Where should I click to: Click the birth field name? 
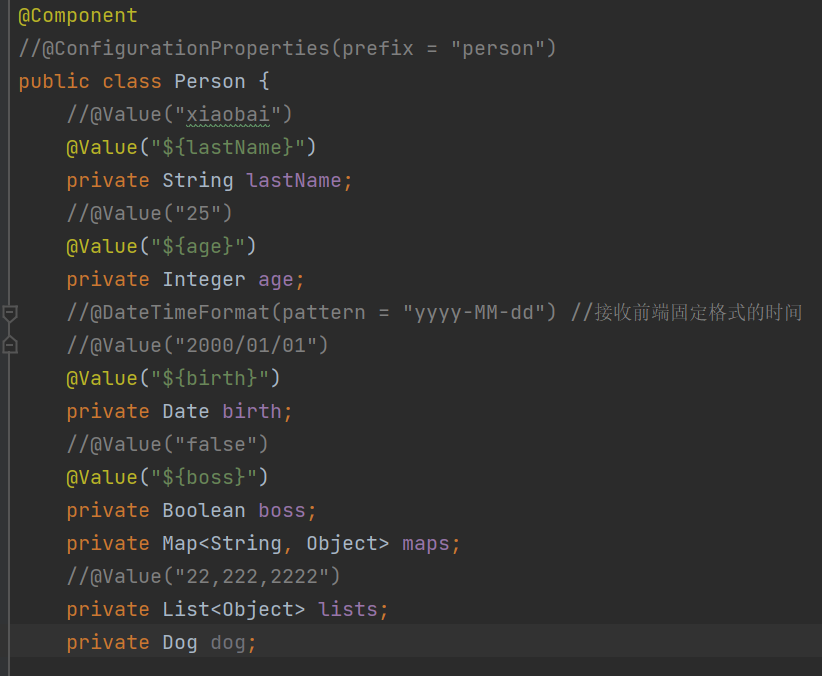252,412
